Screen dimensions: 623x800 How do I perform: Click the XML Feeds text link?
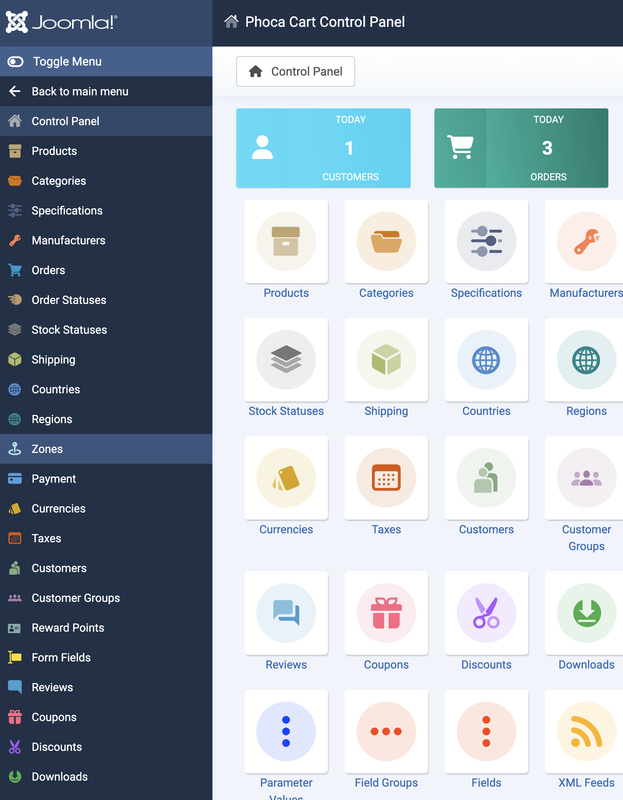(586, 783)
